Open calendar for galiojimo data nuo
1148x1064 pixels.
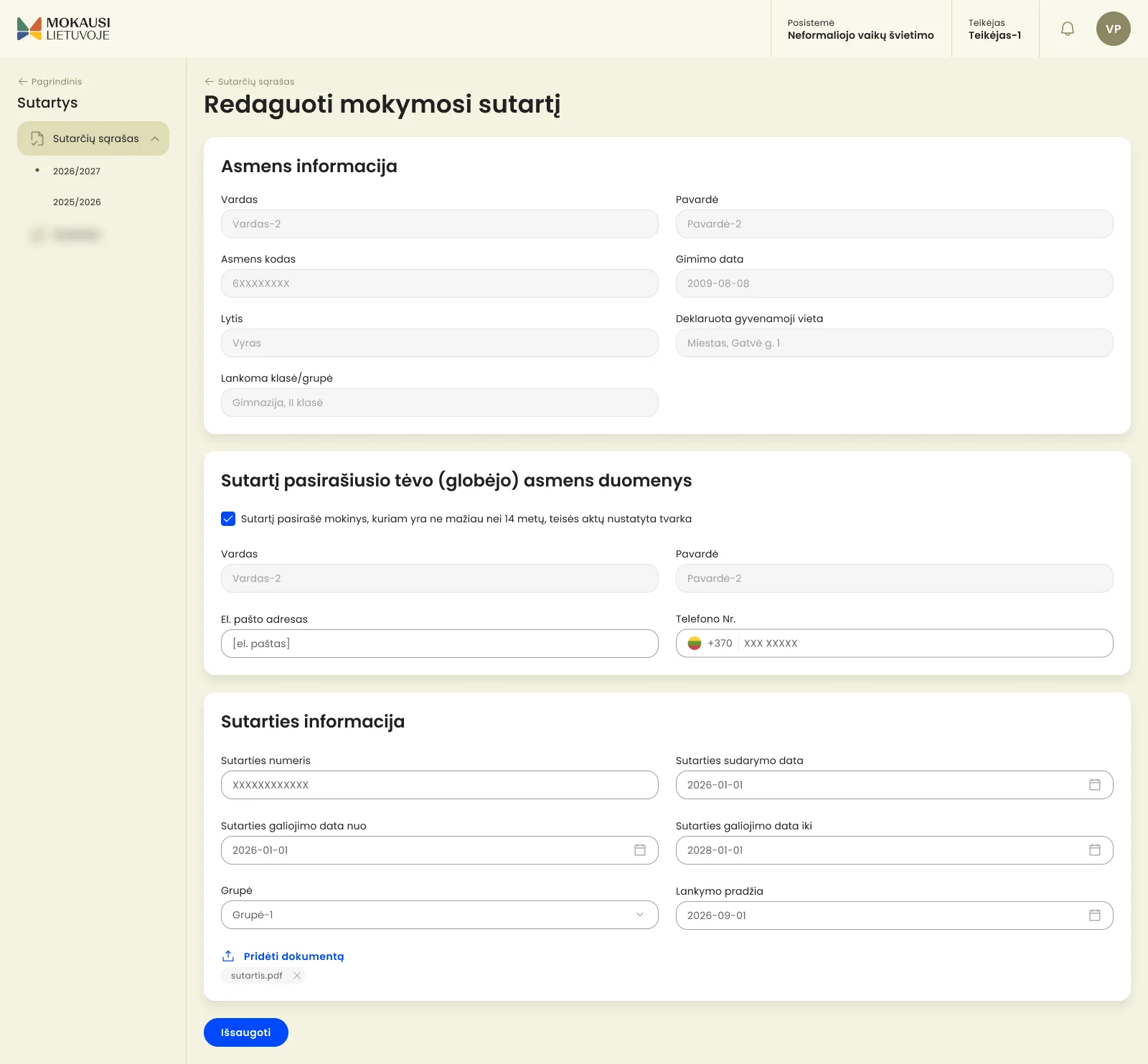(640, 850)
